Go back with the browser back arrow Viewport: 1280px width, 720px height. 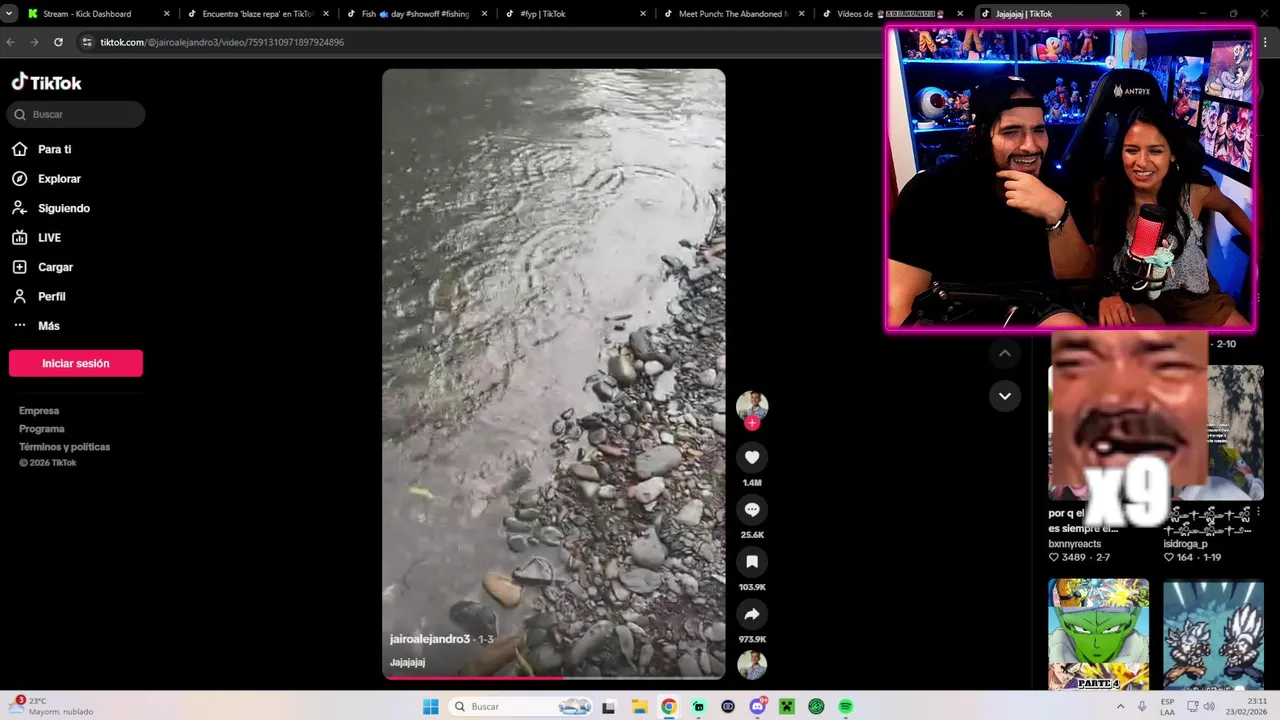coord(11,42)
